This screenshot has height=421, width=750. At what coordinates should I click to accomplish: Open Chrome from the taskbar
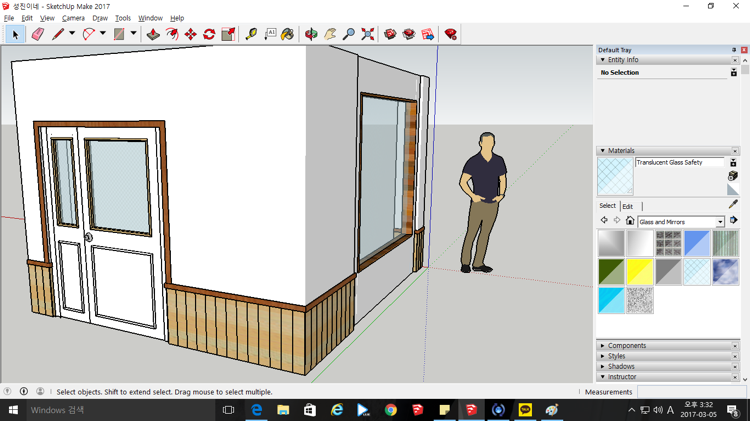[391, 410]
